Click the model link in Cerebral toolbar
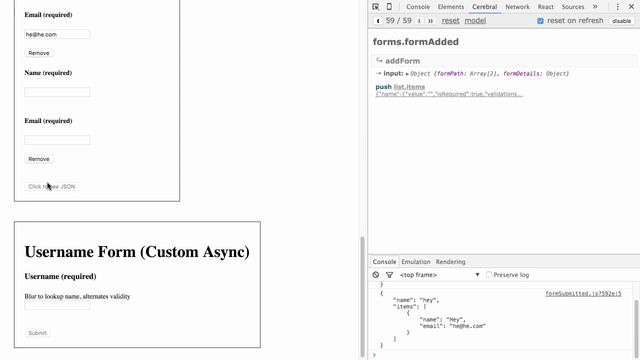 pyautogui.click(x=475, y=21)
